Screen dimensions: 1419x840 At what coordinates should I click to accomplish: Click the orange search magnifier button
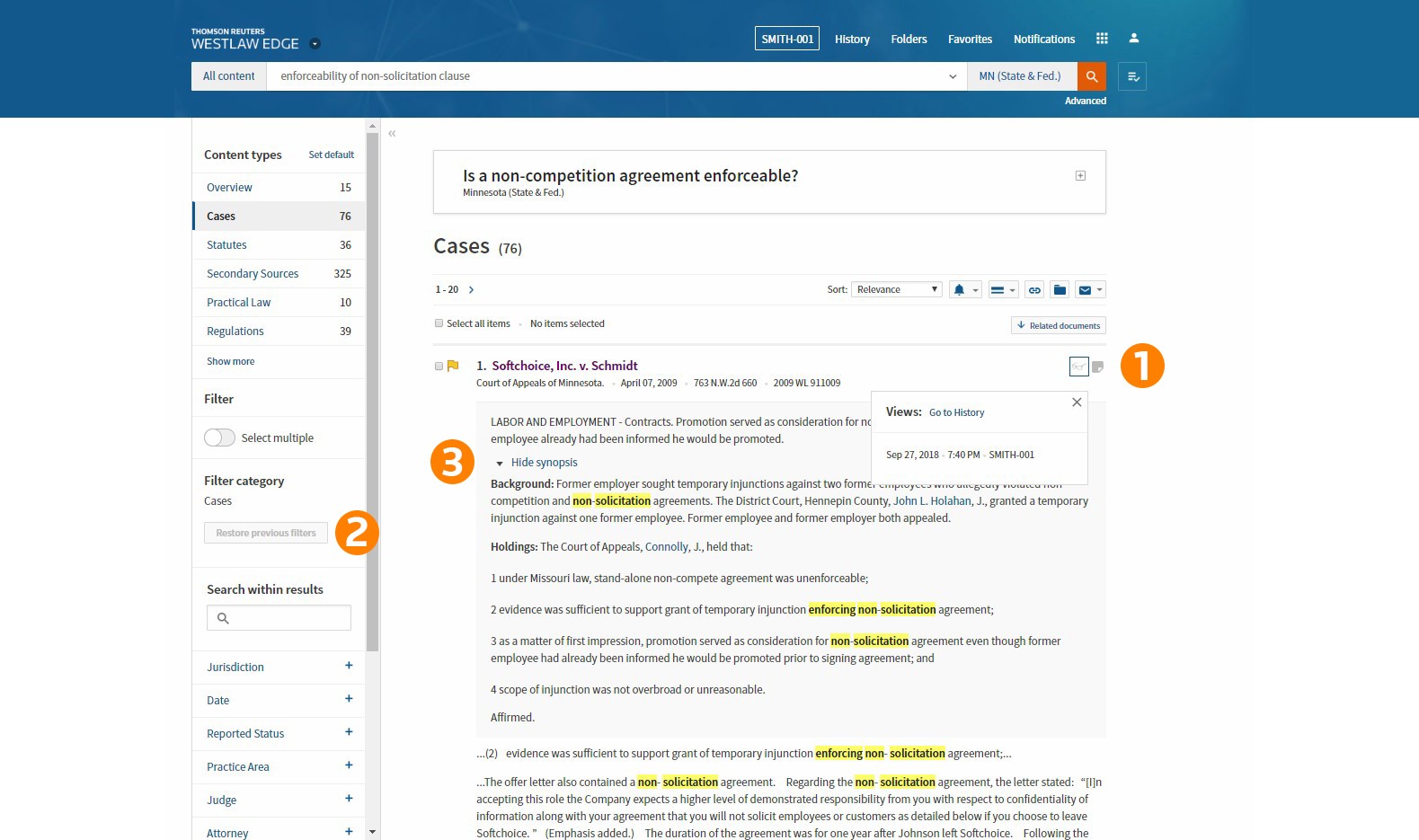click(1091, 76)
